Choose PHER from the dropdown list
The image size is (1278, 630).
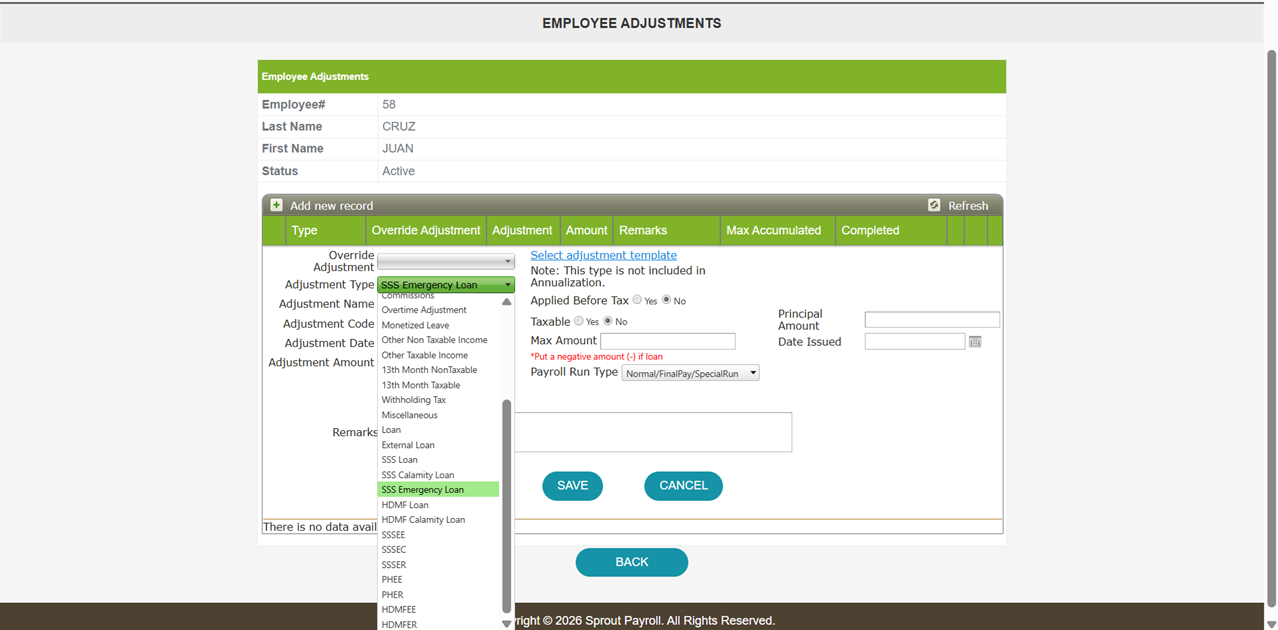pyautogui.click(x=438, y=595)
